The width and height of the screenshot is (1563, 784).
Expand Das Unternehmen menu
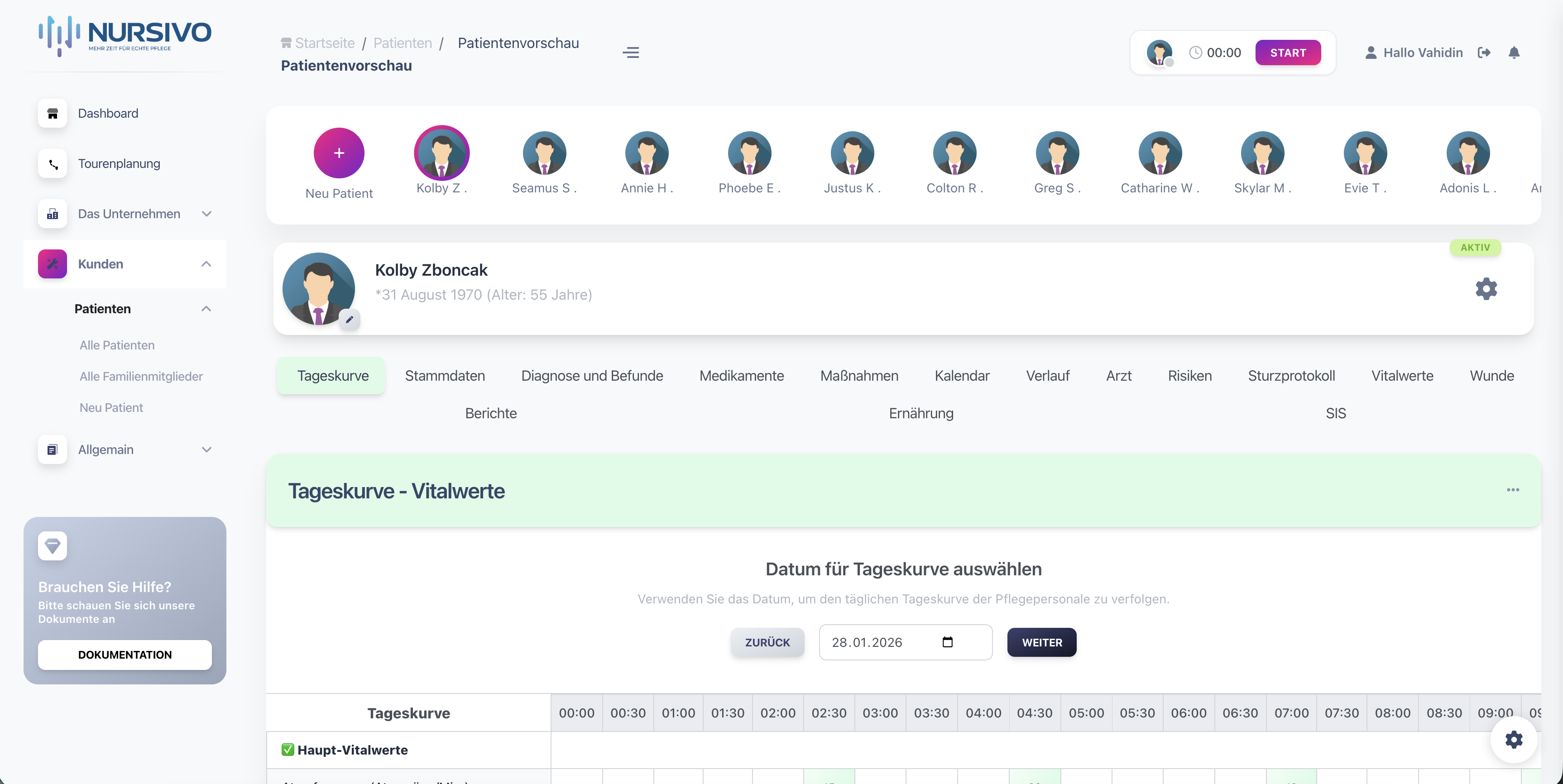206,214
